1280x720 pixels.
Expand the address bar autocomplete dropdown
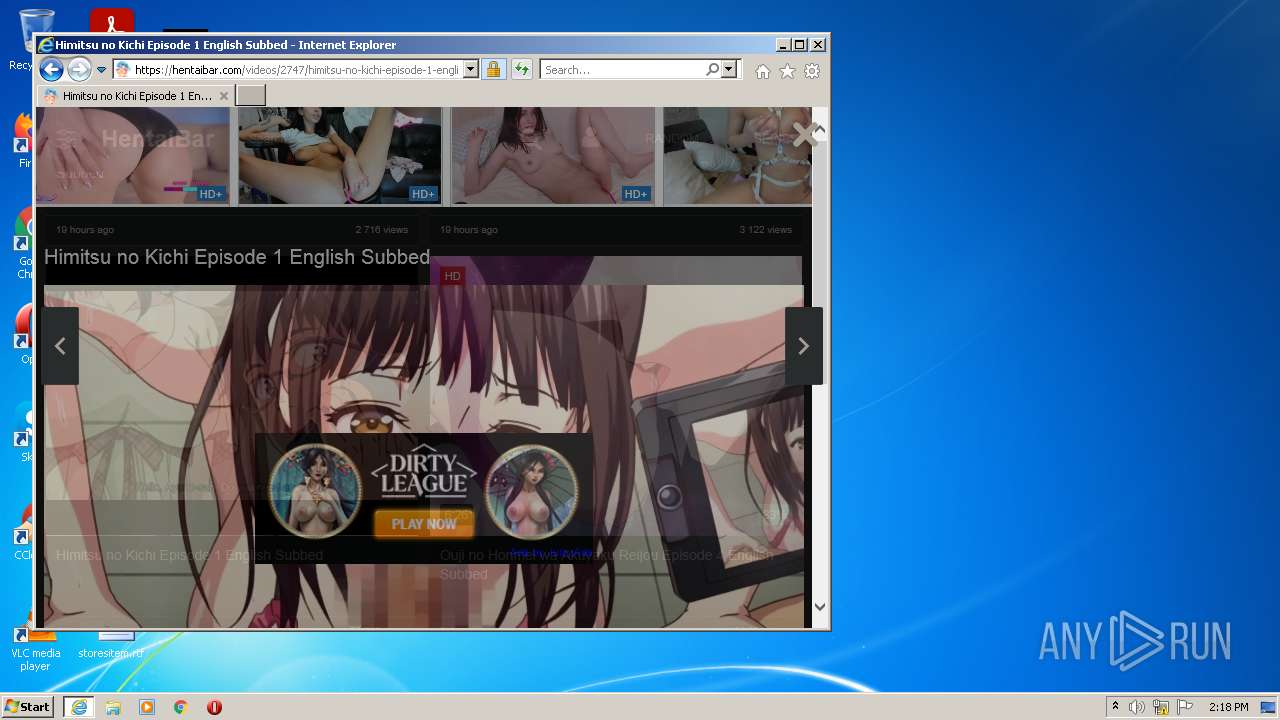coord(471,70)
